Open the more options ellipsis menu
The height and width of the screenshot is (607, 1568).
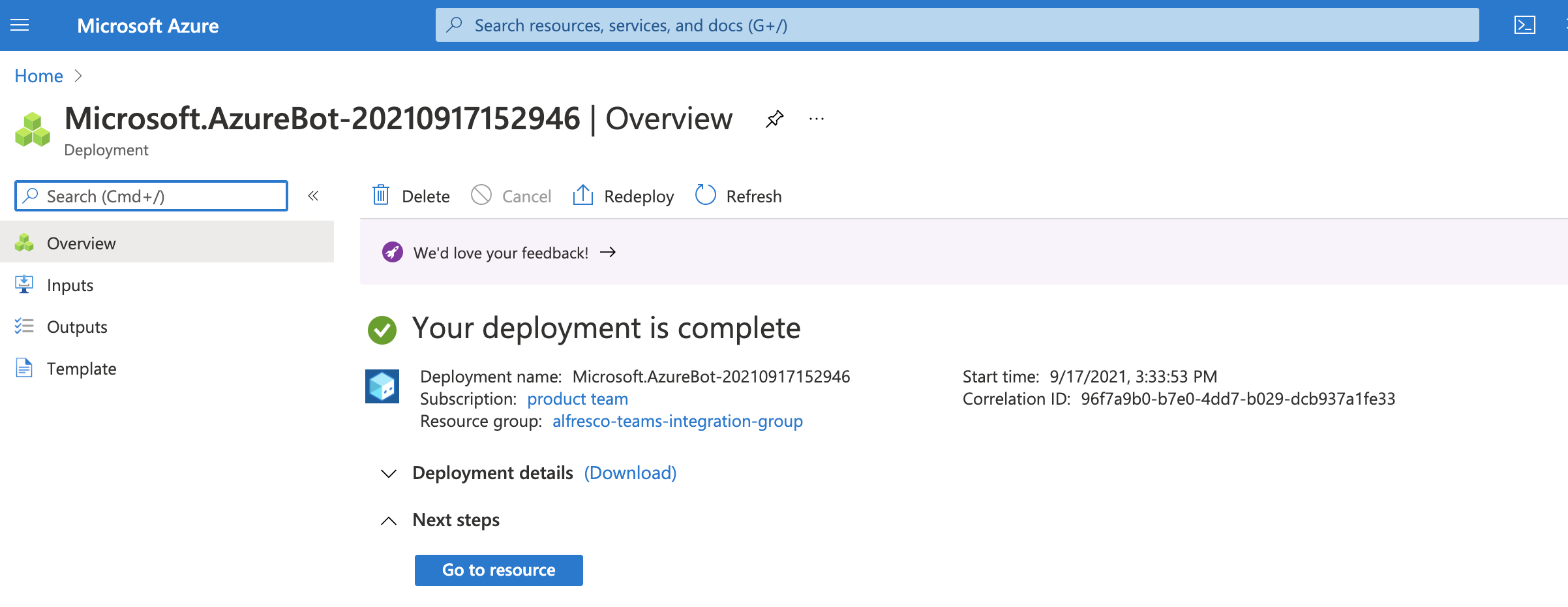[816, 119]
